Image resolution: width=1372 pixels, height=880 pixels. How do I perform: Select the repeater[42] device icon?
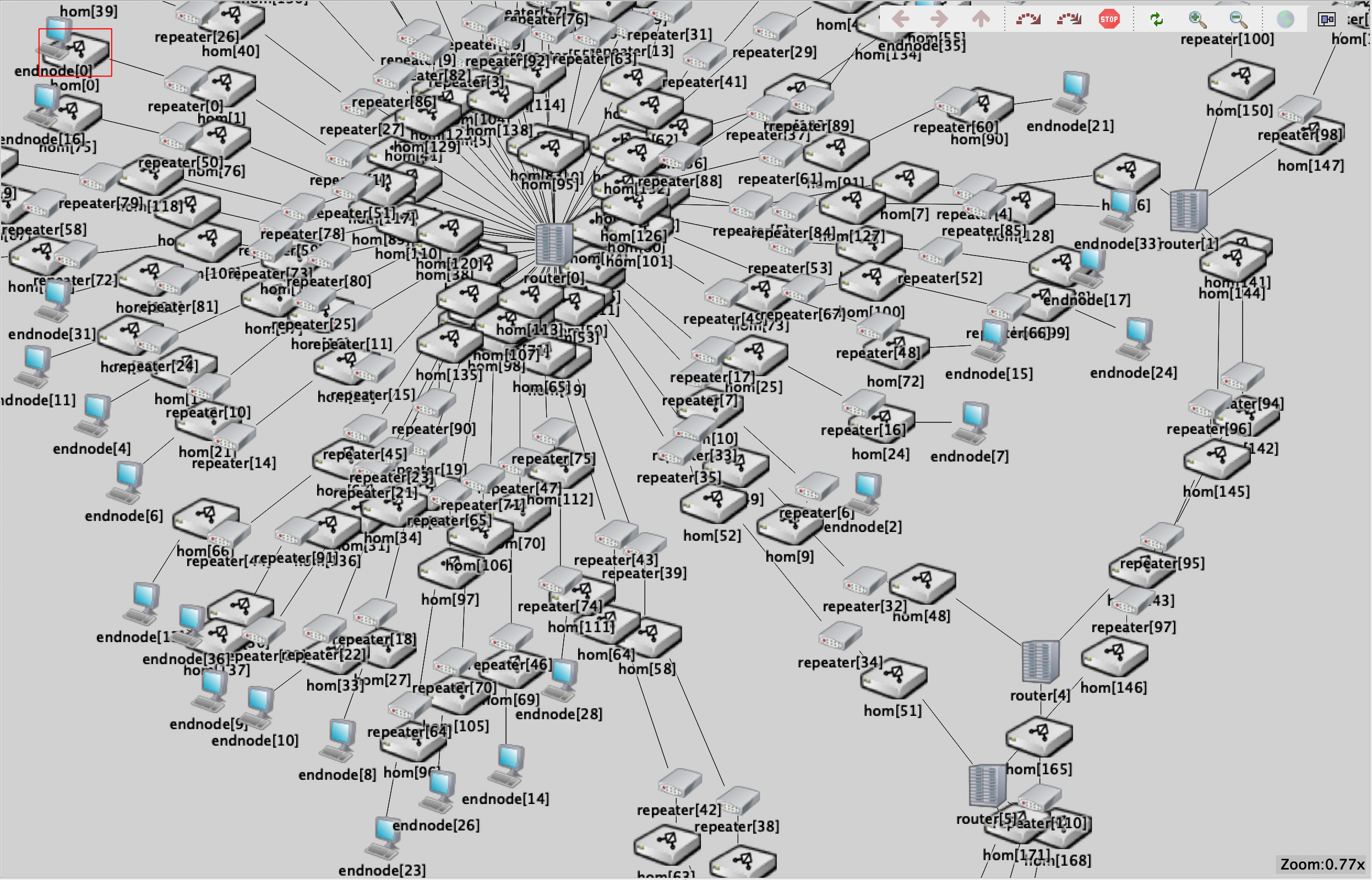(680, 784)
